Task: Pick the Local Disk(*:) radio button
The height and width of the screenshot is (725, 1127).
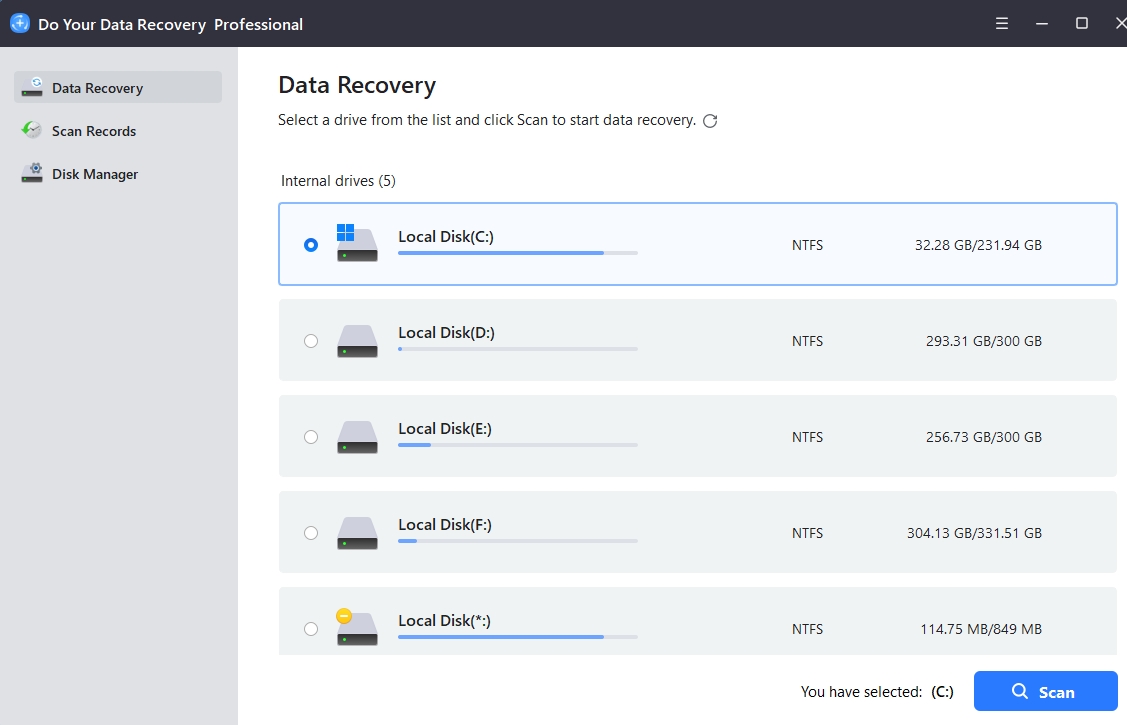Action: 311,629
